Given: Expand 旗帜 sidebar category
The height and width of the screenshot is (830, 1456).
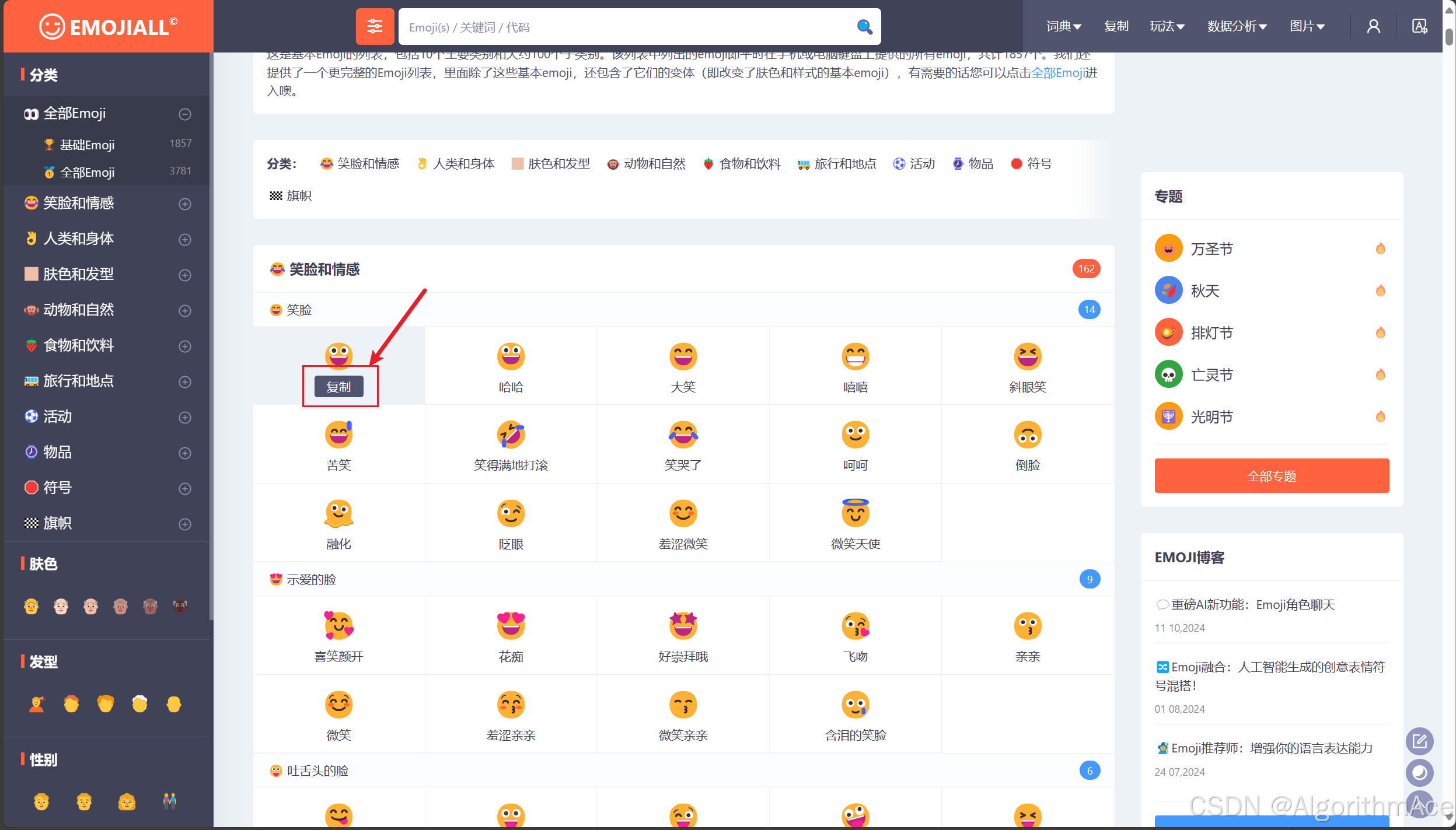Looking at the screenshot, I should point(185,524).
